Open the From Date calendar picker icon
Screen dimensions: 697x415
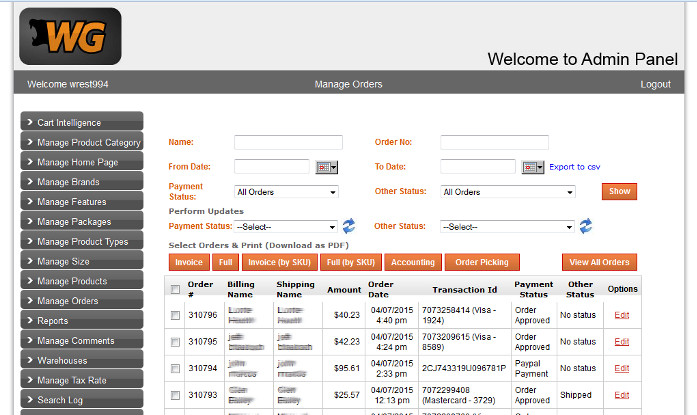(x=327, y=167)
